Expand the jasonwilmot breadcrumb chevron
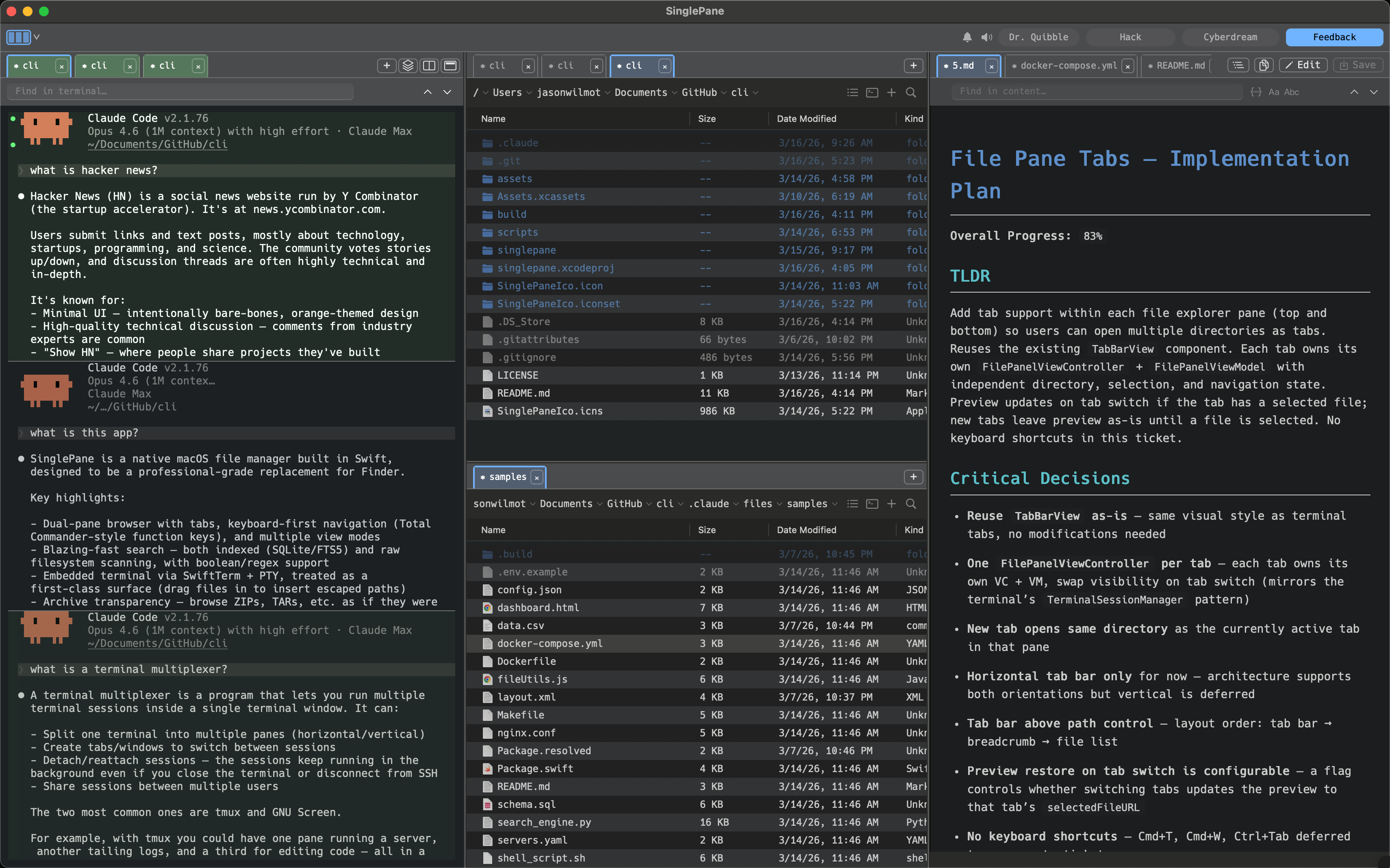The image size is (1390, 868). (x=608, y=93)
